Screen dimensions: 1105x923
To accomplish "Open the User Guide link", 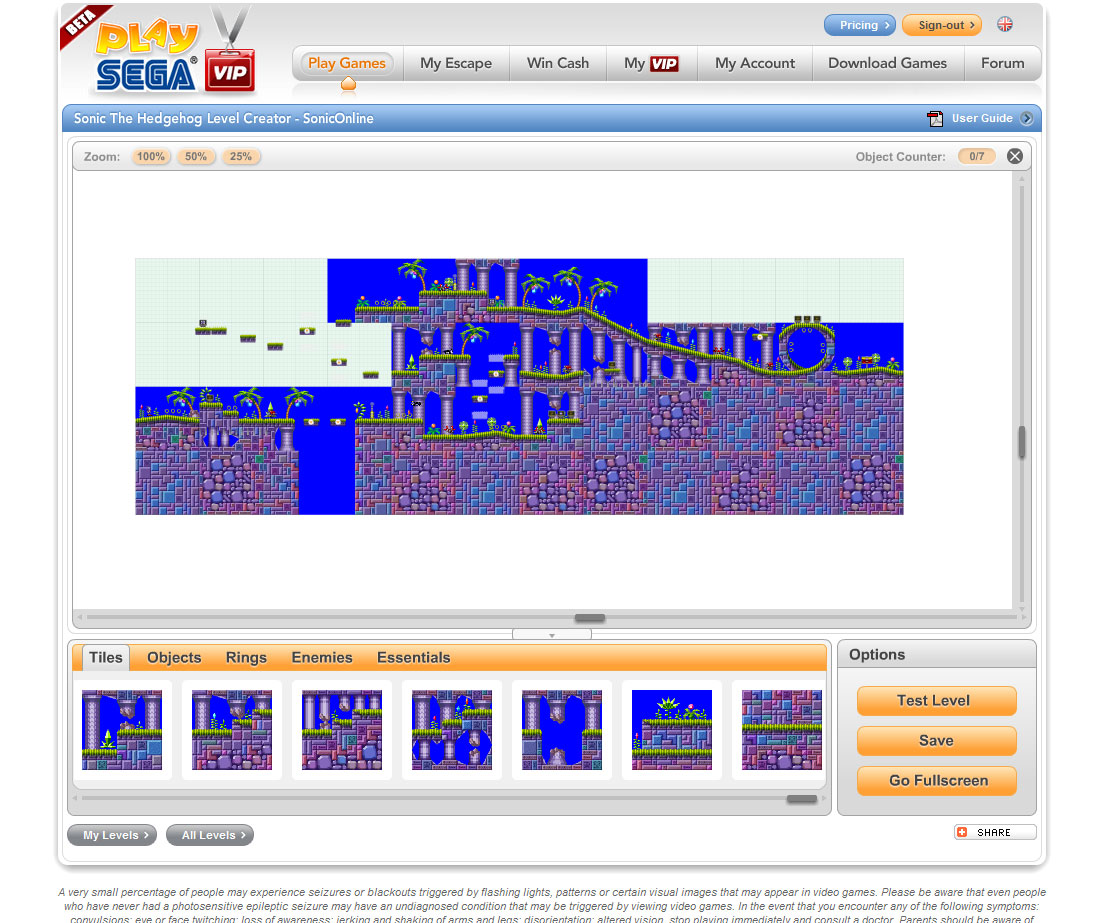I will [982, 118].
